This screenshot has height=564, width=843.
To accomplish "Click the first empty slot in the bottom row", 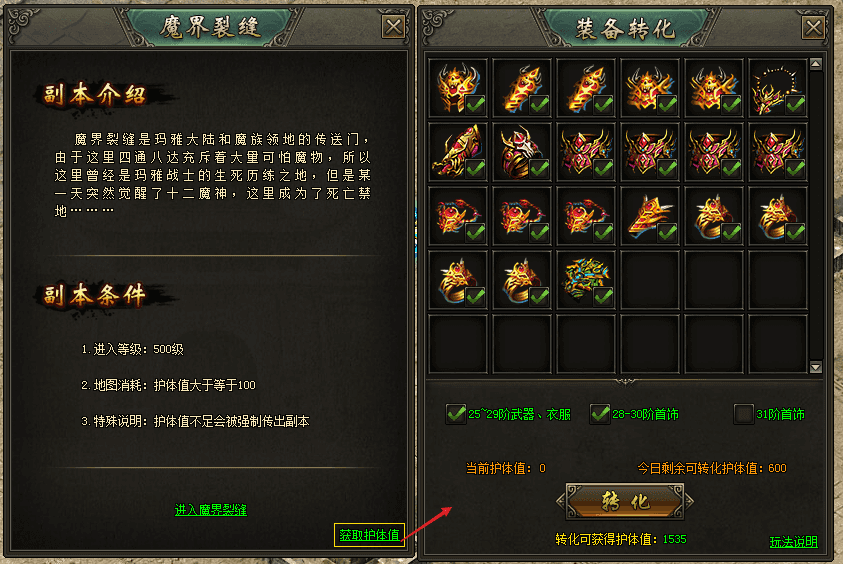I will point(458,344).
